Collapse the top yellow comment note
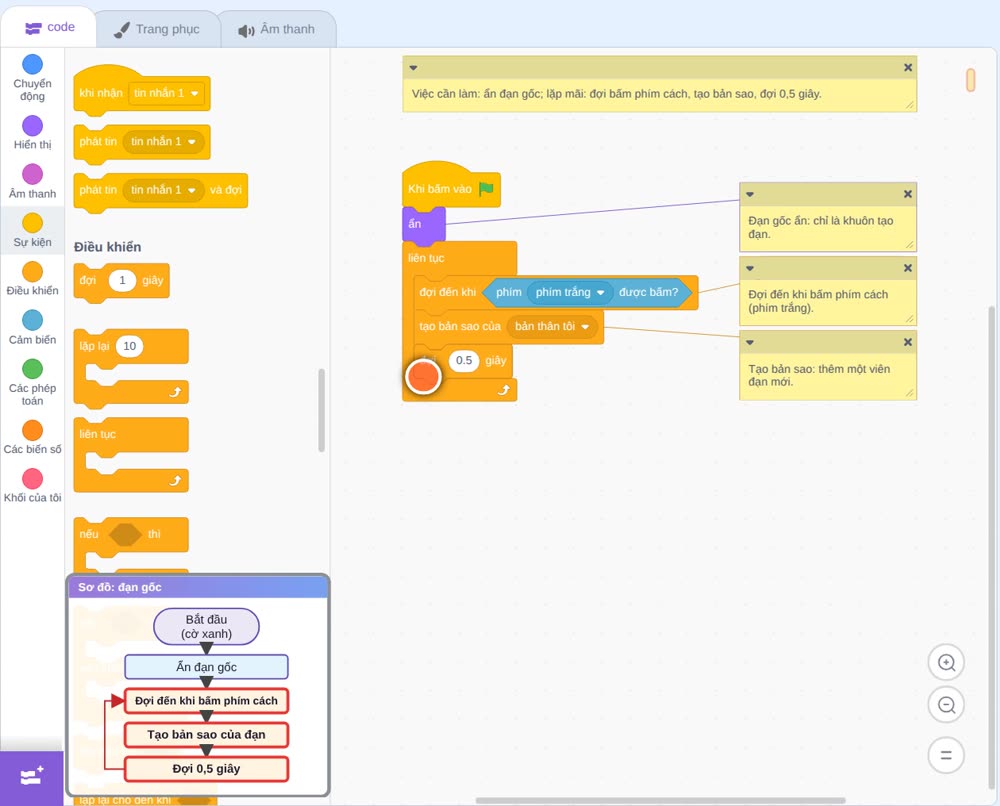Image resolution: width=1000 pixels, height=806 pixels. coord(413,68)
